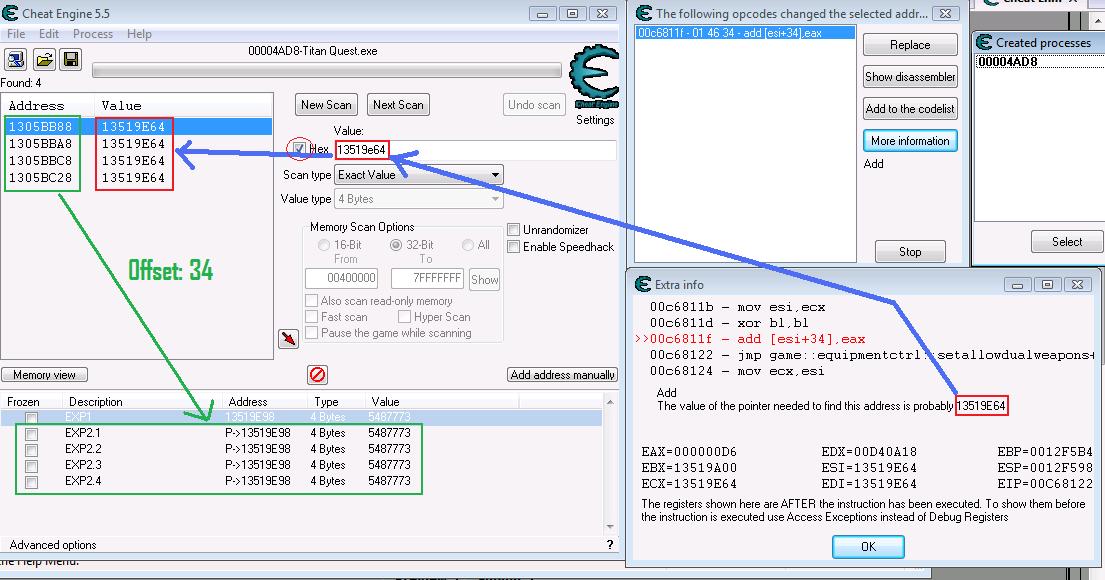Click the Next Scan button
The height and width of the screenshot is (580, 1105).
(x=397, y=105)
